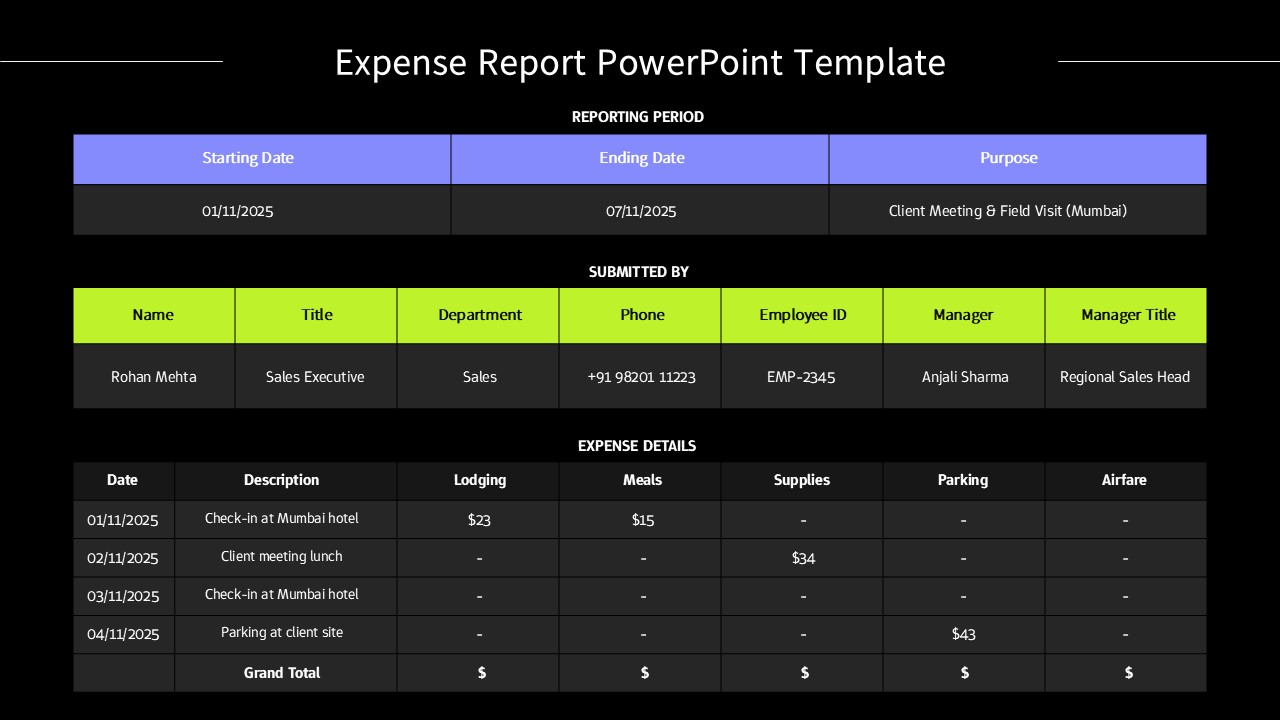Click the Purpose column header
Screen dimensions: 1280x720
1009,158
